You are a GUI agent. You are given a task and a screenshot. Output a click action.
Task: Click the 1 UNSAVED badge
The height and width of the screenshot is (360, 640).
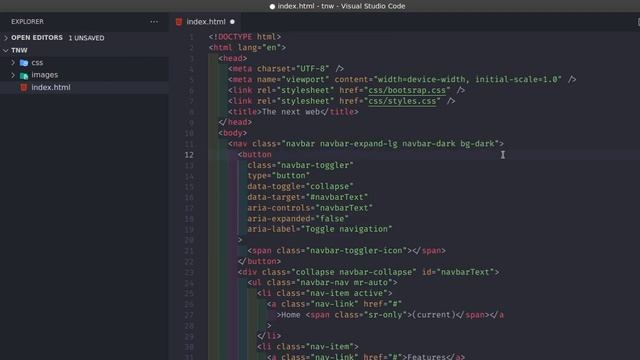point(86,38)
